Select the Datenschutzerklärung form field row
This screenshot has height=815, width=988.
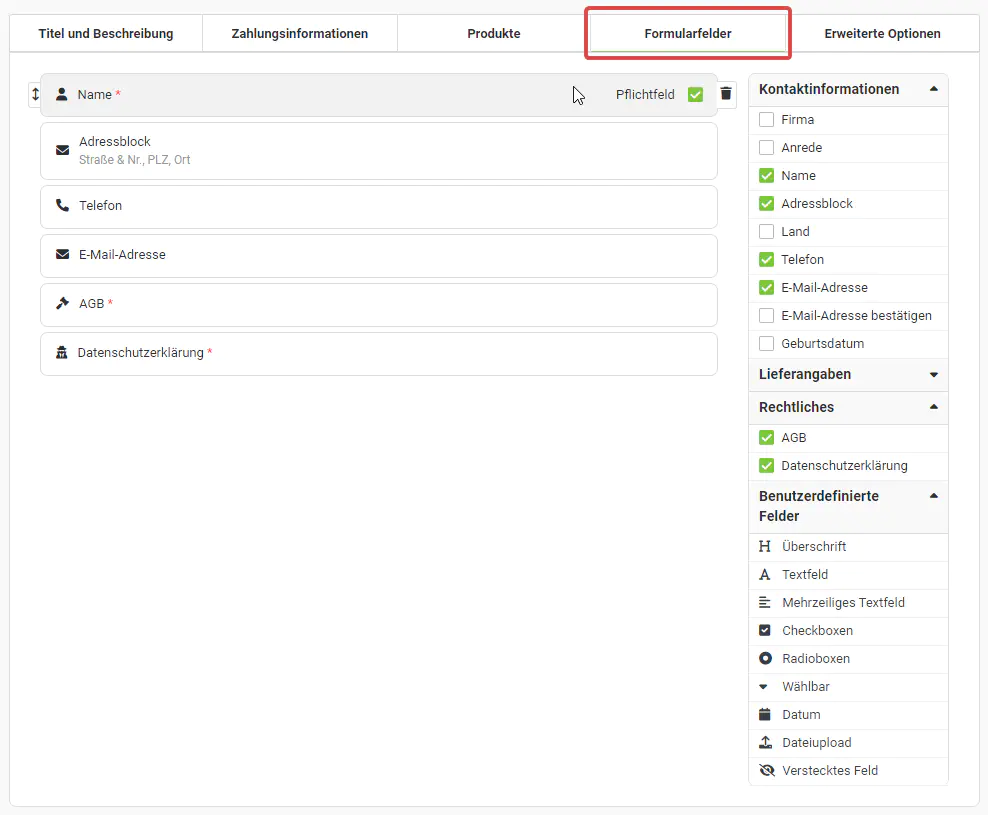click(378, 353)
